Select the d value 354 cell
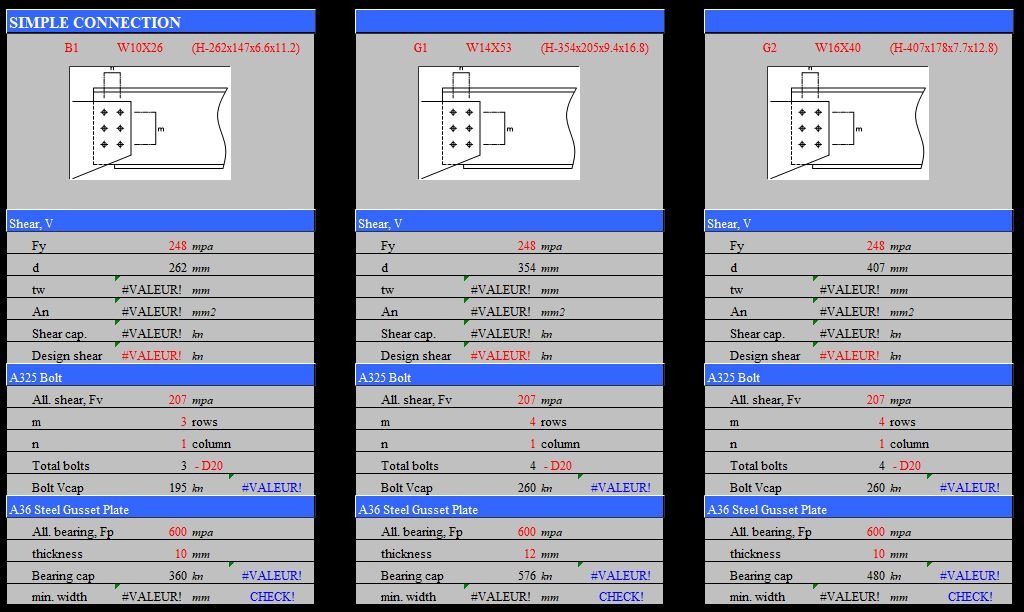This screenshot has height=612, width=1024. tap(526, 268)
